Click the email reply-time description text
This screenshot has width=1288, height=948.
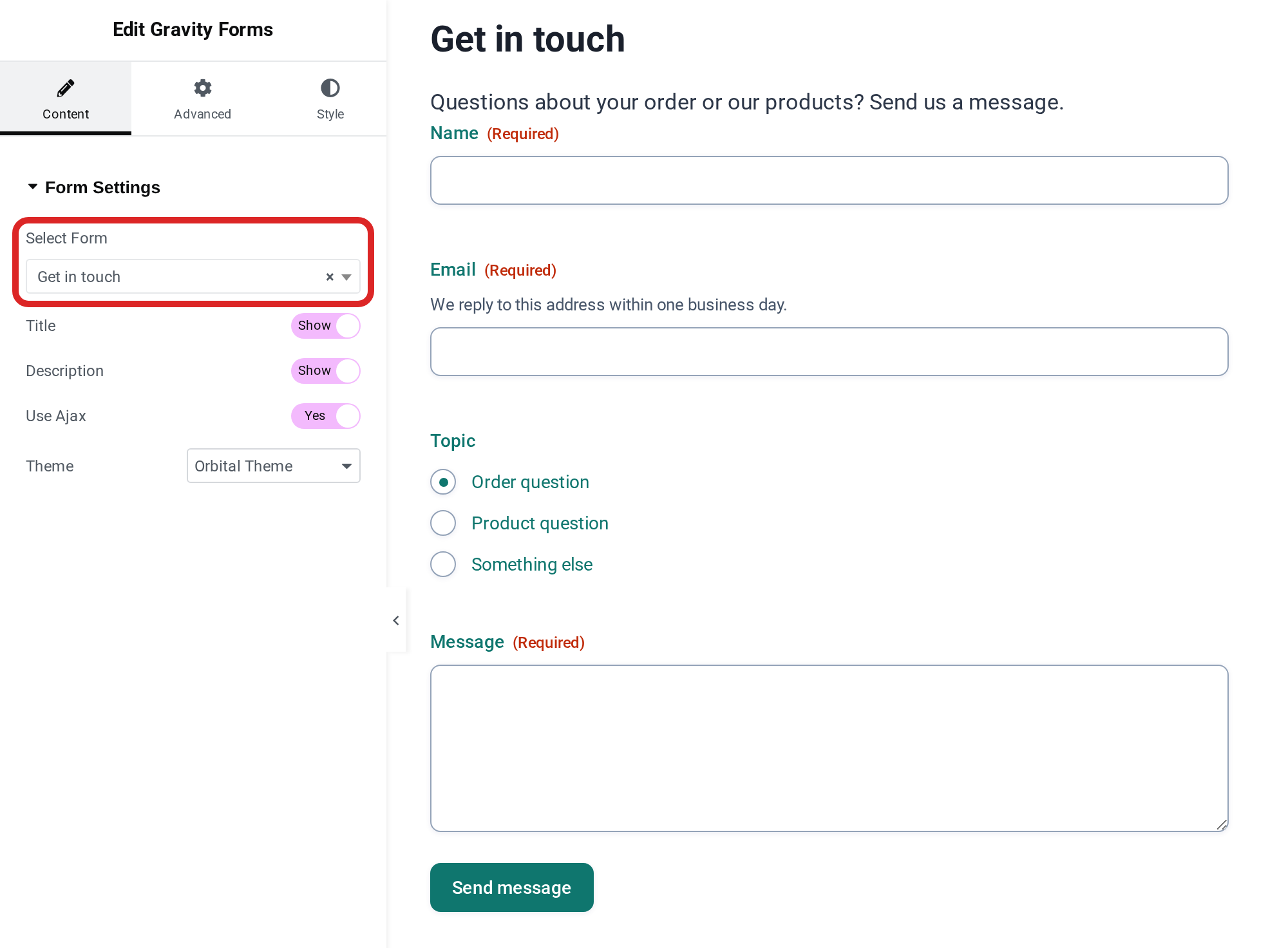click(x=609, y=305)
